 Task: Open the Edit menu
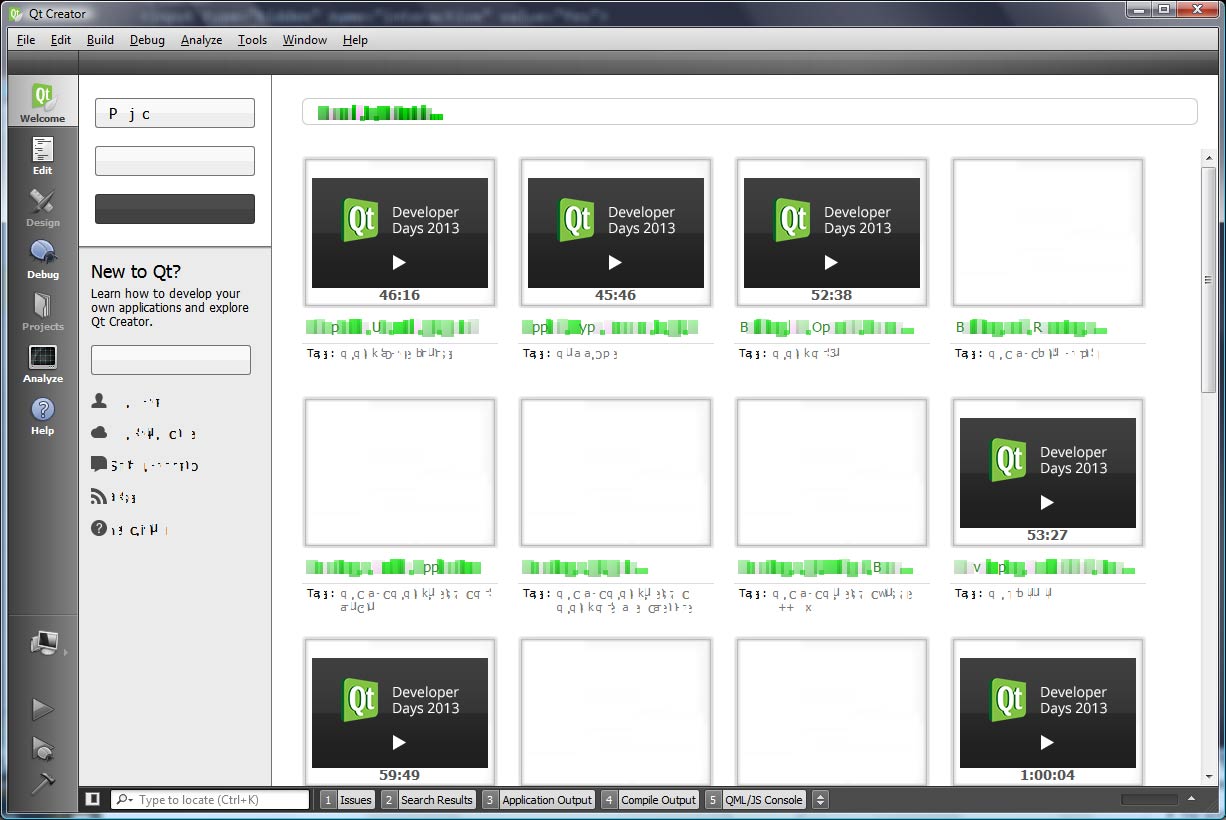click(x=61, y=40)
